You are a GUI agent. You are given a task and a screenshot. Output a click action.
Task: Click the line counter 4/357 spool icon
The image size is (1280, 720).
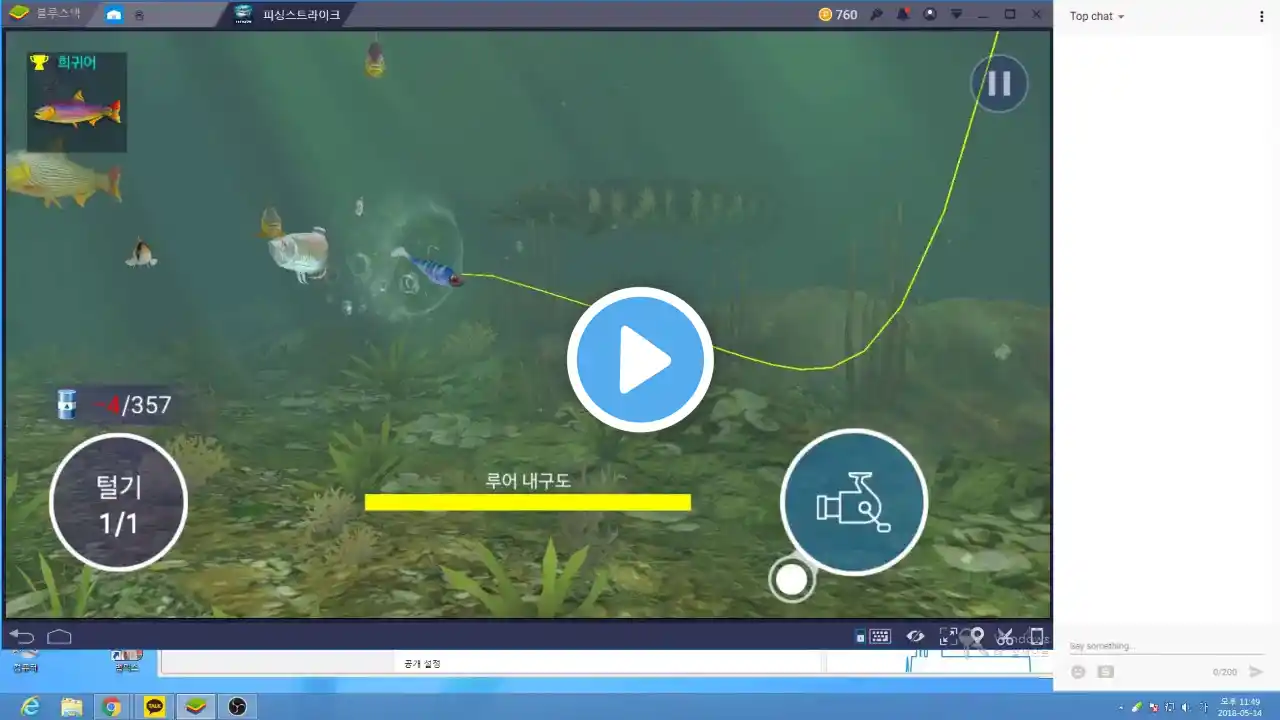67,404
